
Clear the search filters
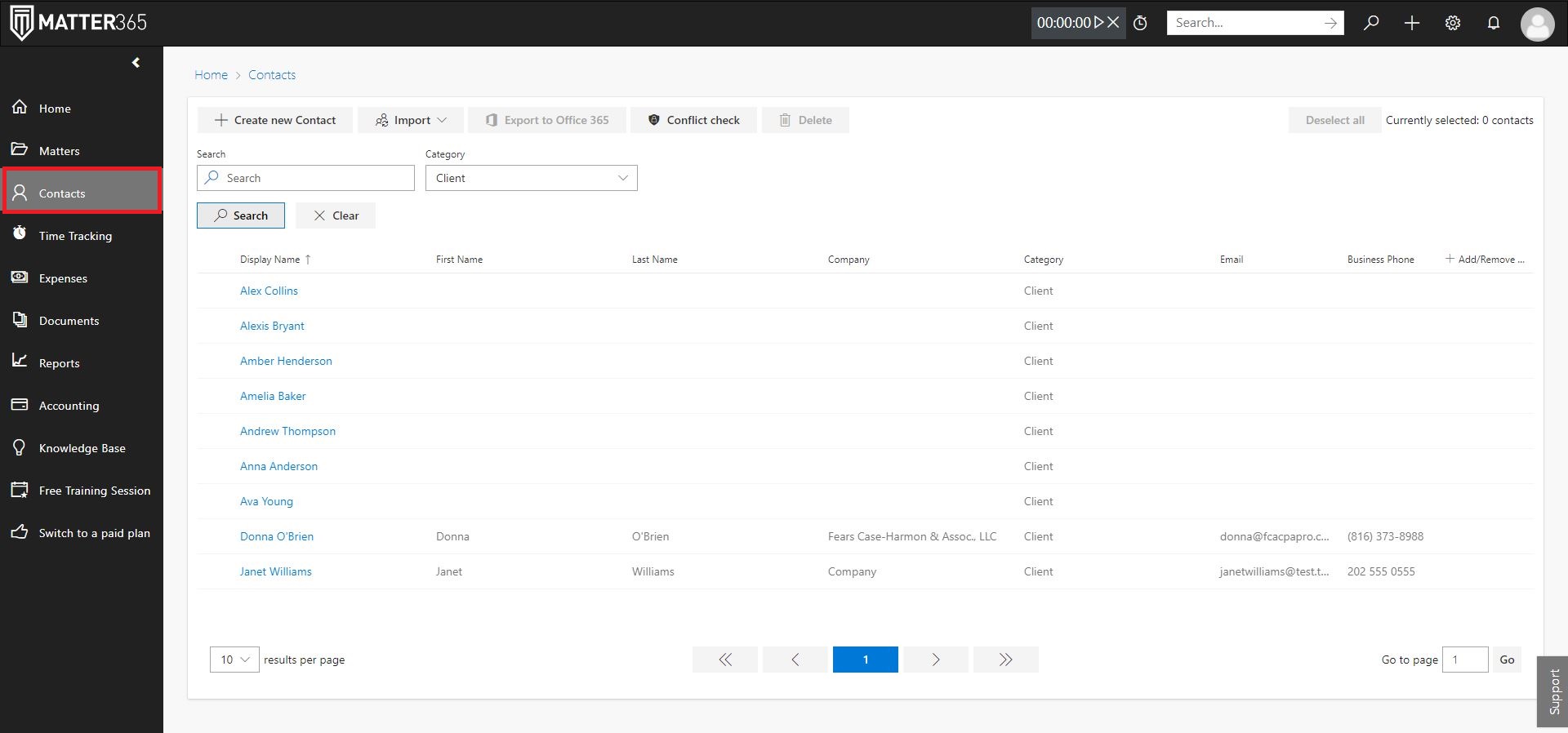336,215
